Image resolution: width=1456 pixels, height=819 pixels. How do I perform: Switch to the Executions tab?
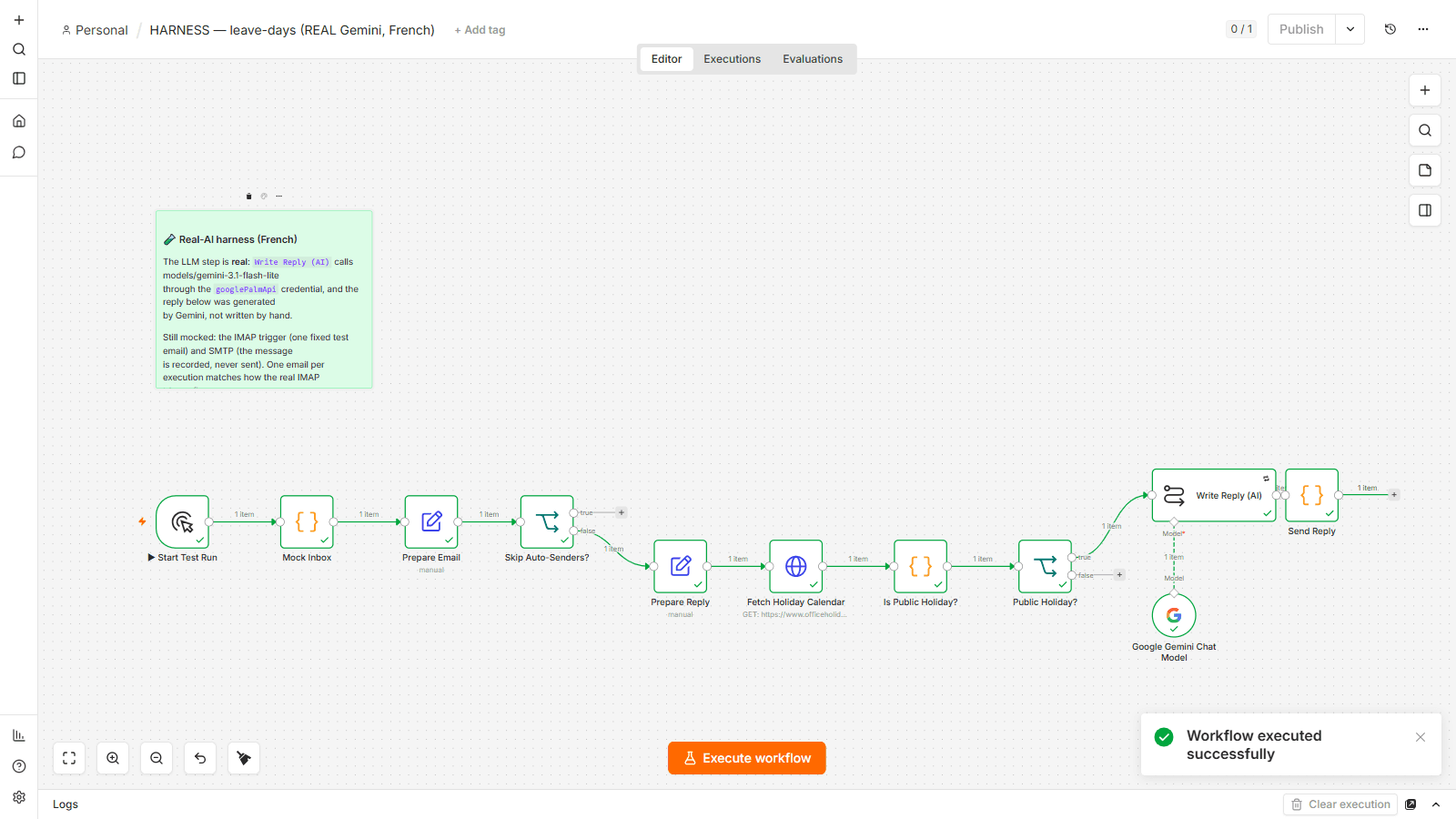732,59
